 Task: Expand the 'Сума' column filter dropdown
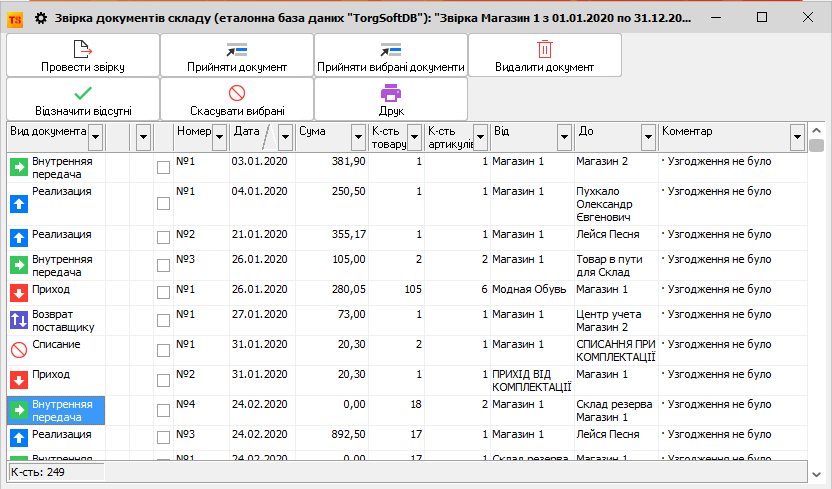tap(359, 136)
